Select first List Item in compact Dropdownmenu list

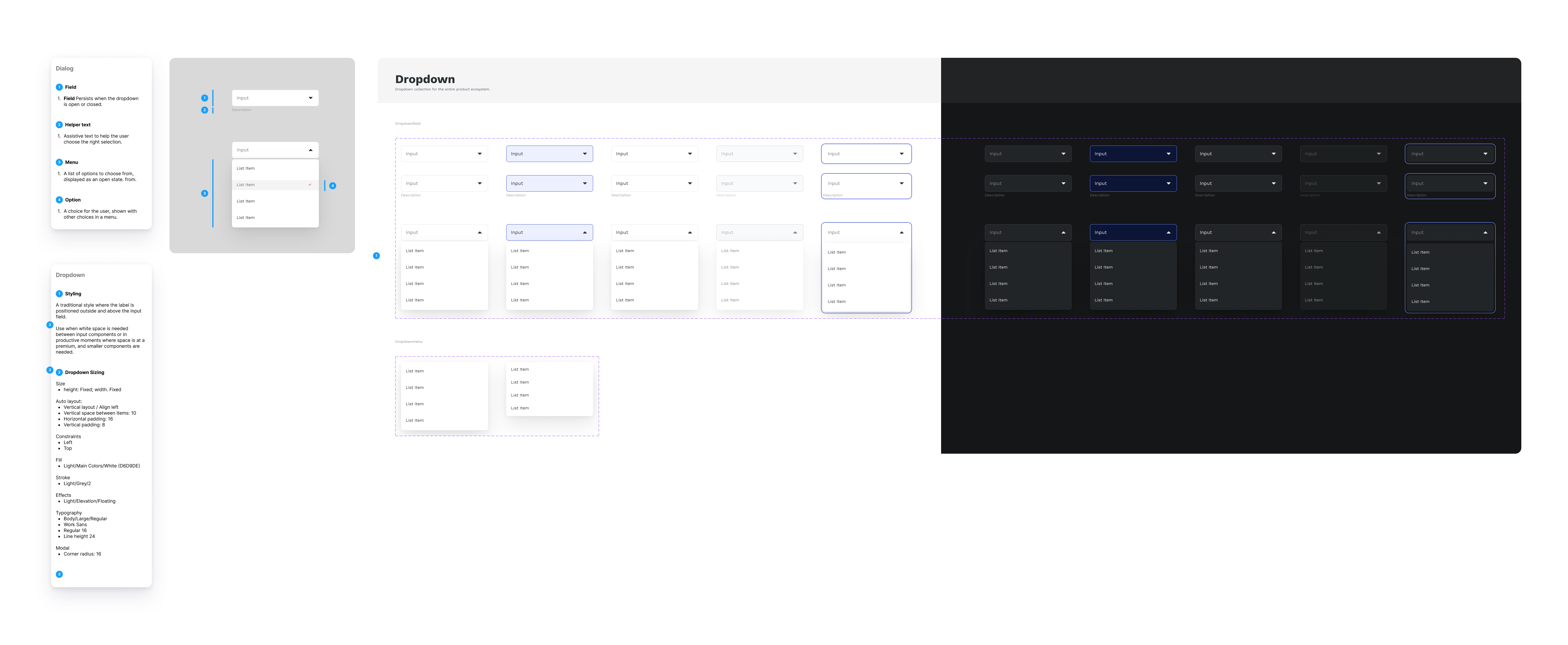tap(550, 369)
